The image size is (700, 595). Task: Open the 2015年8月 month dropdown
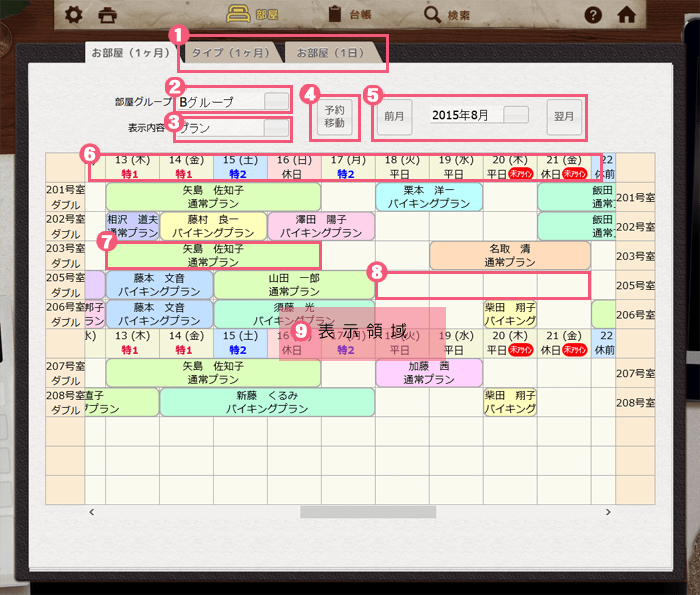tap(515, 115)
